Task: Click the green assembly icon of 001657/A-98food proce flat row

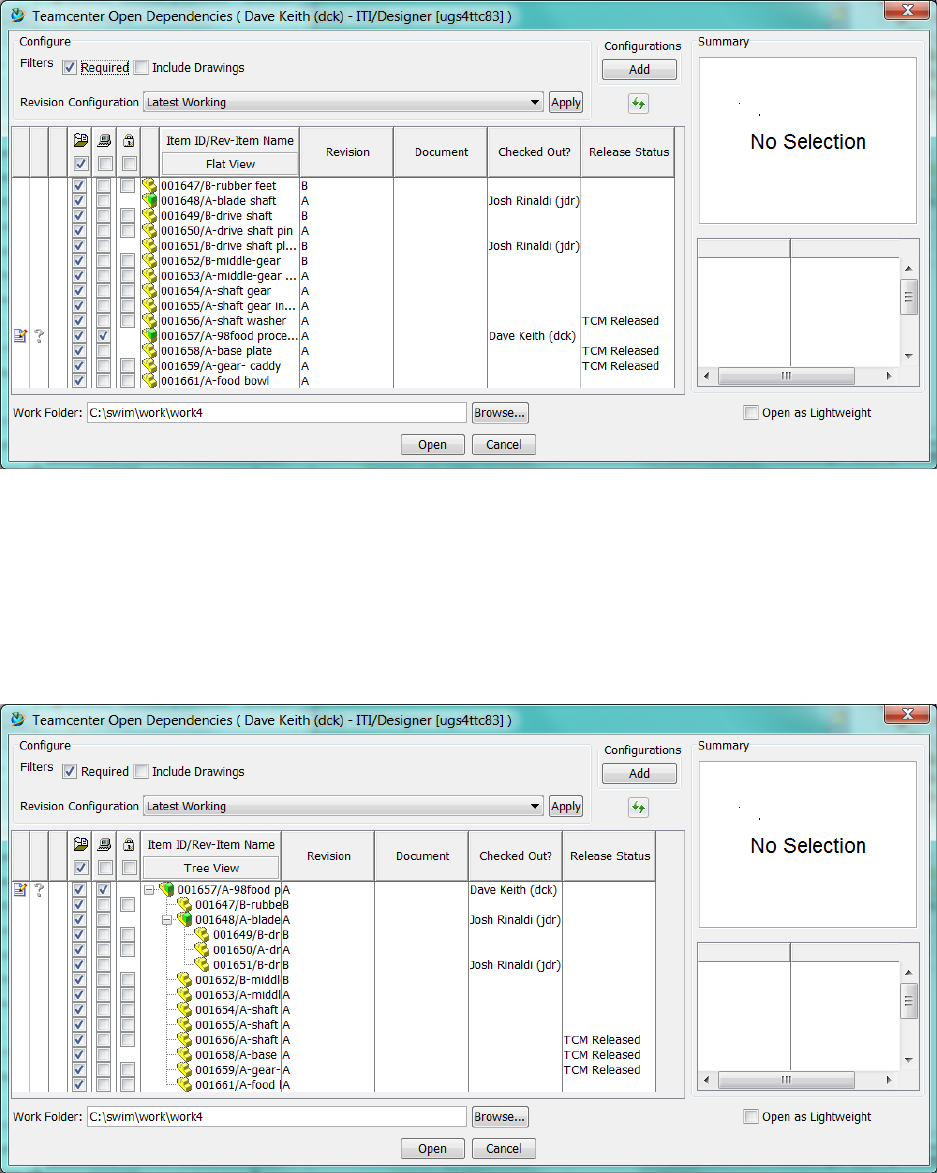Action: point(150,336)
